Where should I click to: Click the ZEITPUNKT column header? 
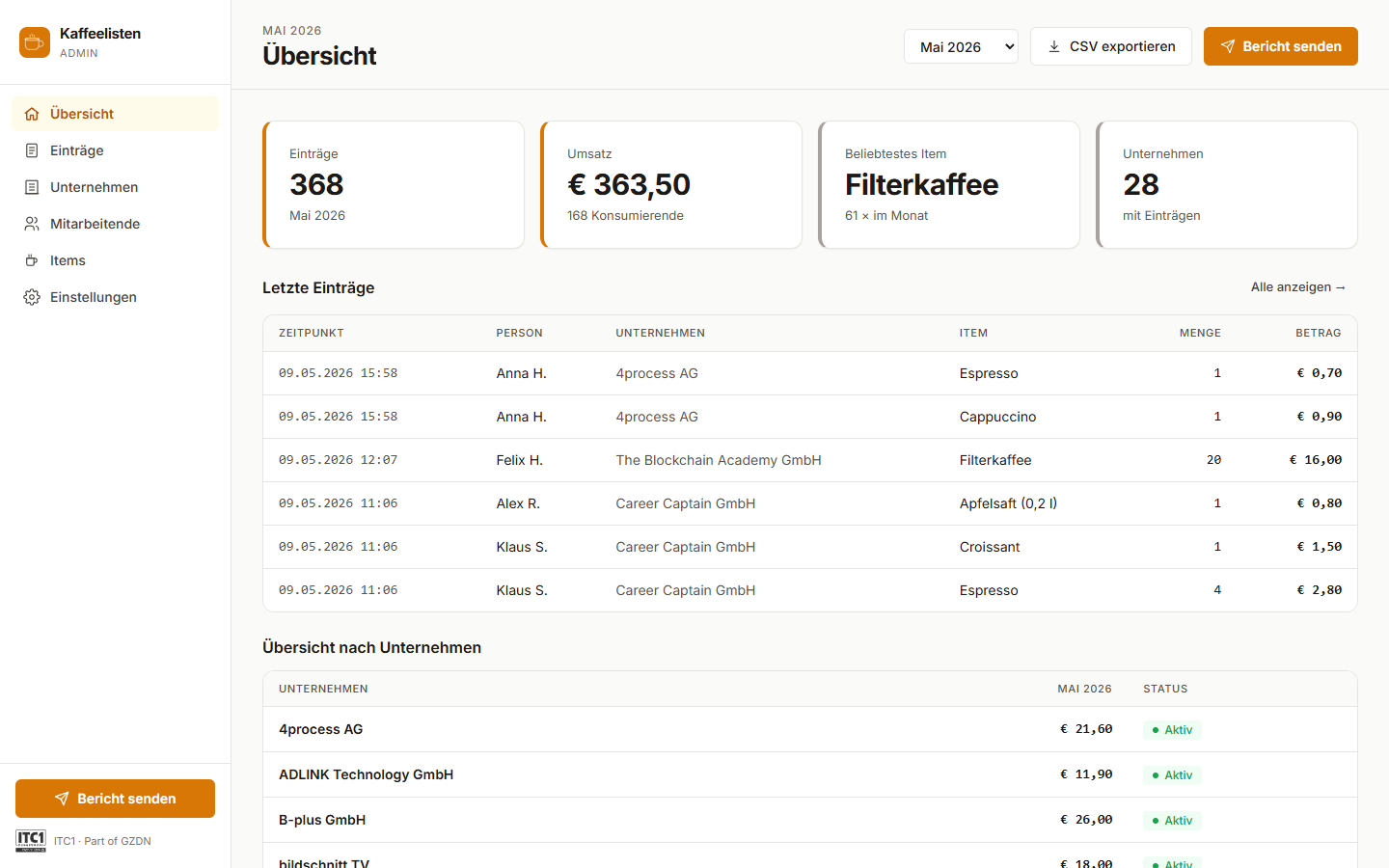click(312, 333)
